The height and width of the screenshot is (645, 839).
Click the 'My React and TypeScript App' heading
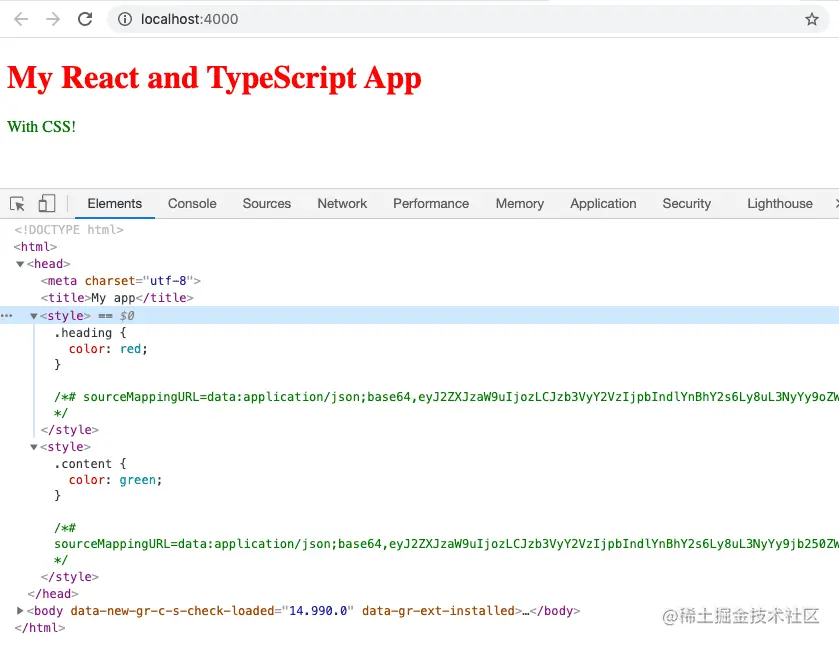click(214, 78)
